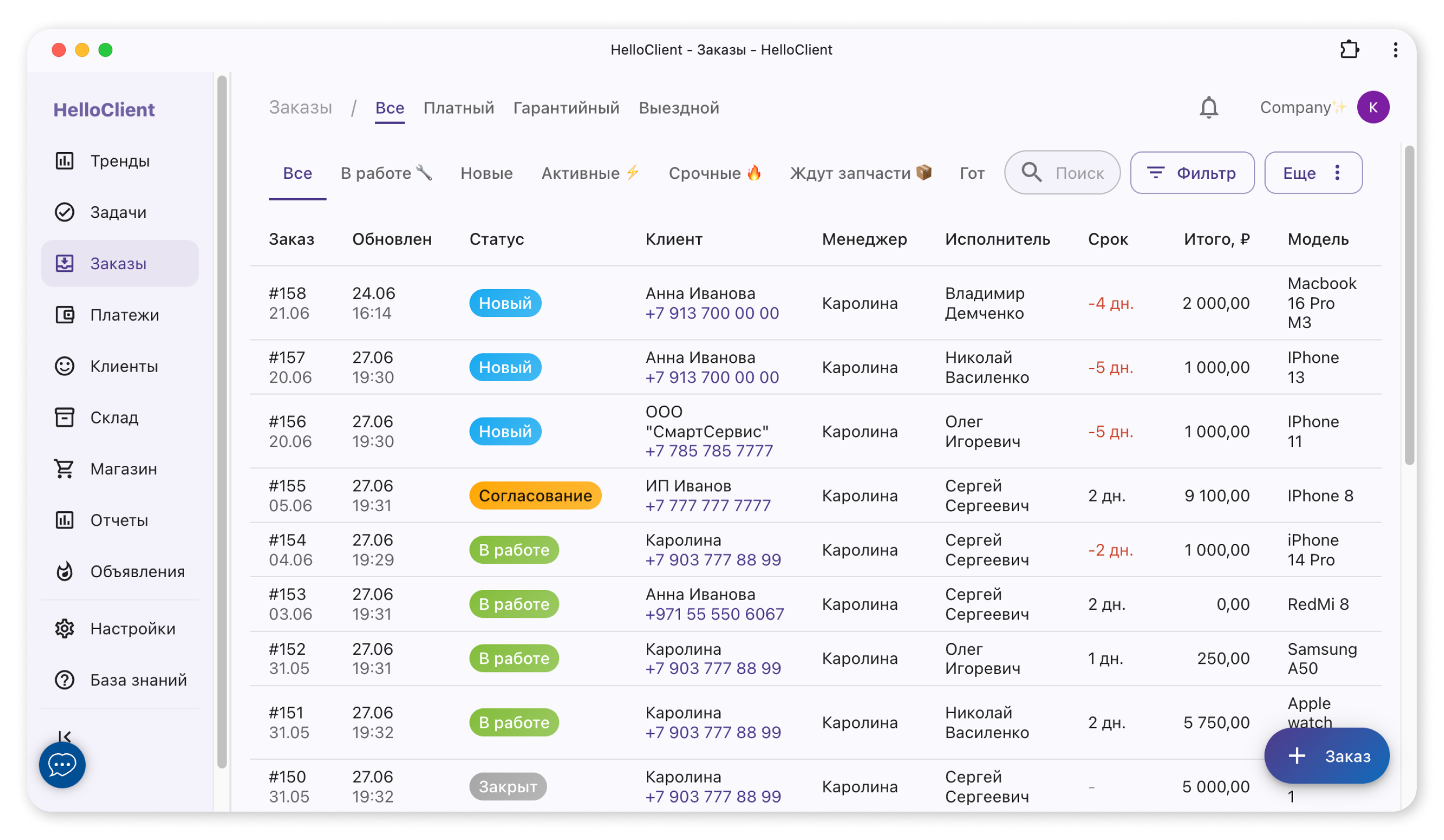Sort by the Итого, ₽ column header
The width and height of the screenshot is (1444, 840).
coord(1216,239)
